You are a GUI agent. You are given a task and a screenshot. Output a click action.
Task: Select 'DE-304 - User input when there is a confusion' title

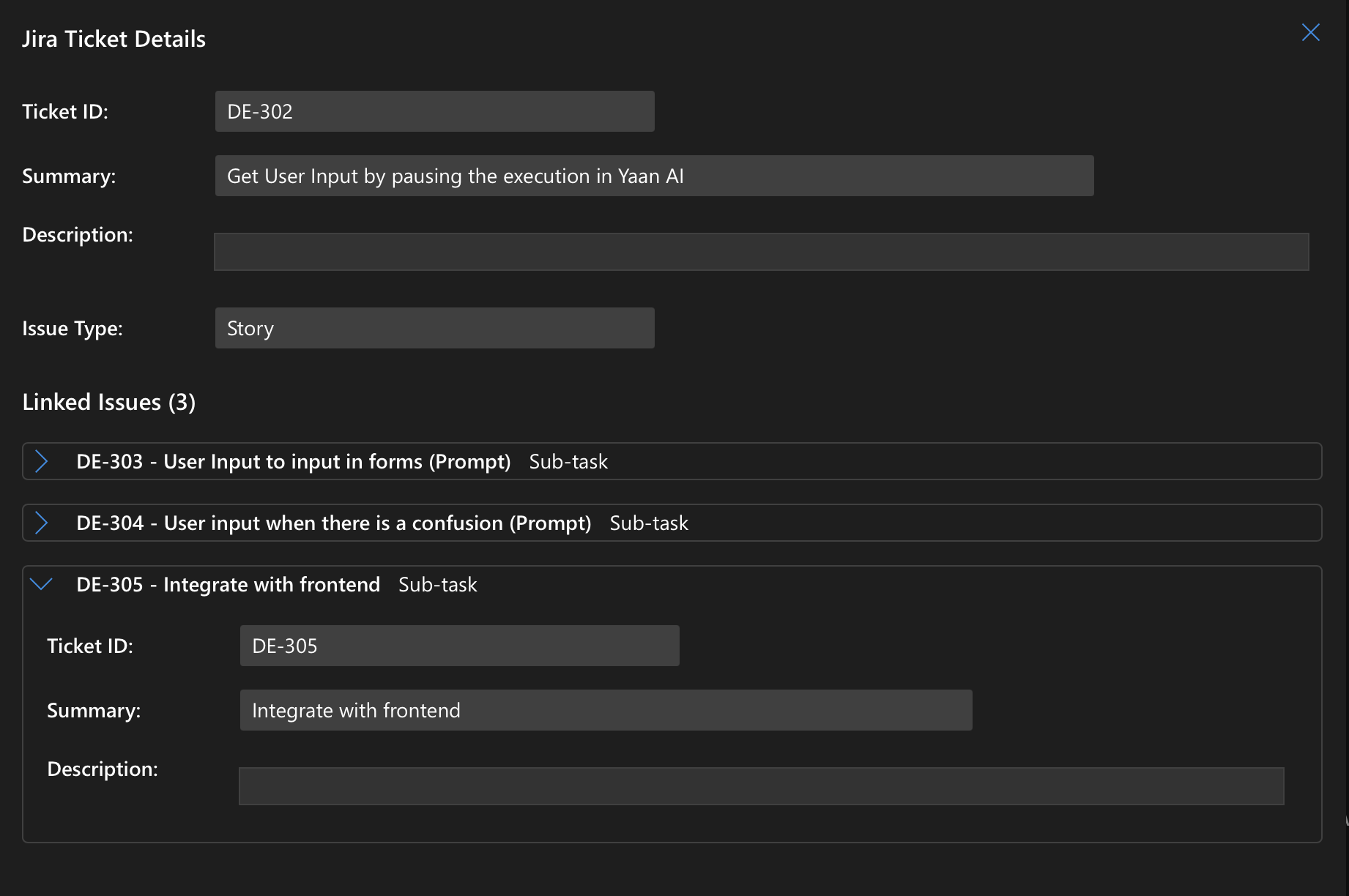click(x=333, y=523)
